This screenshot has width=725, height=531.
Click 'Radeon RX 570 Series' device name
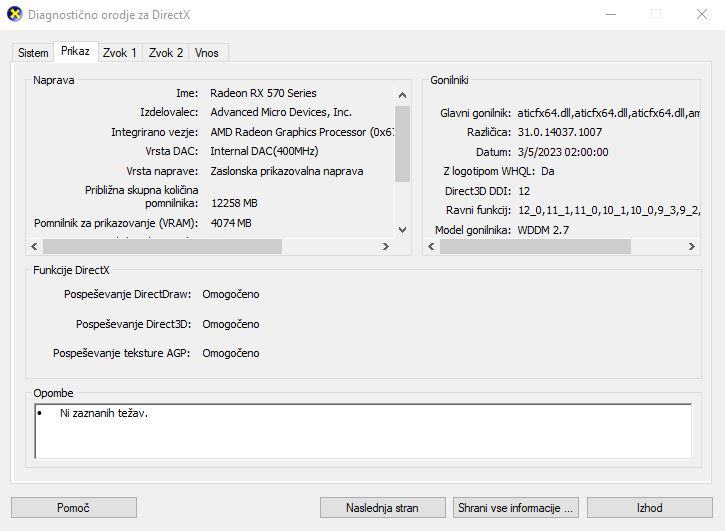click(x=263, y=93)
